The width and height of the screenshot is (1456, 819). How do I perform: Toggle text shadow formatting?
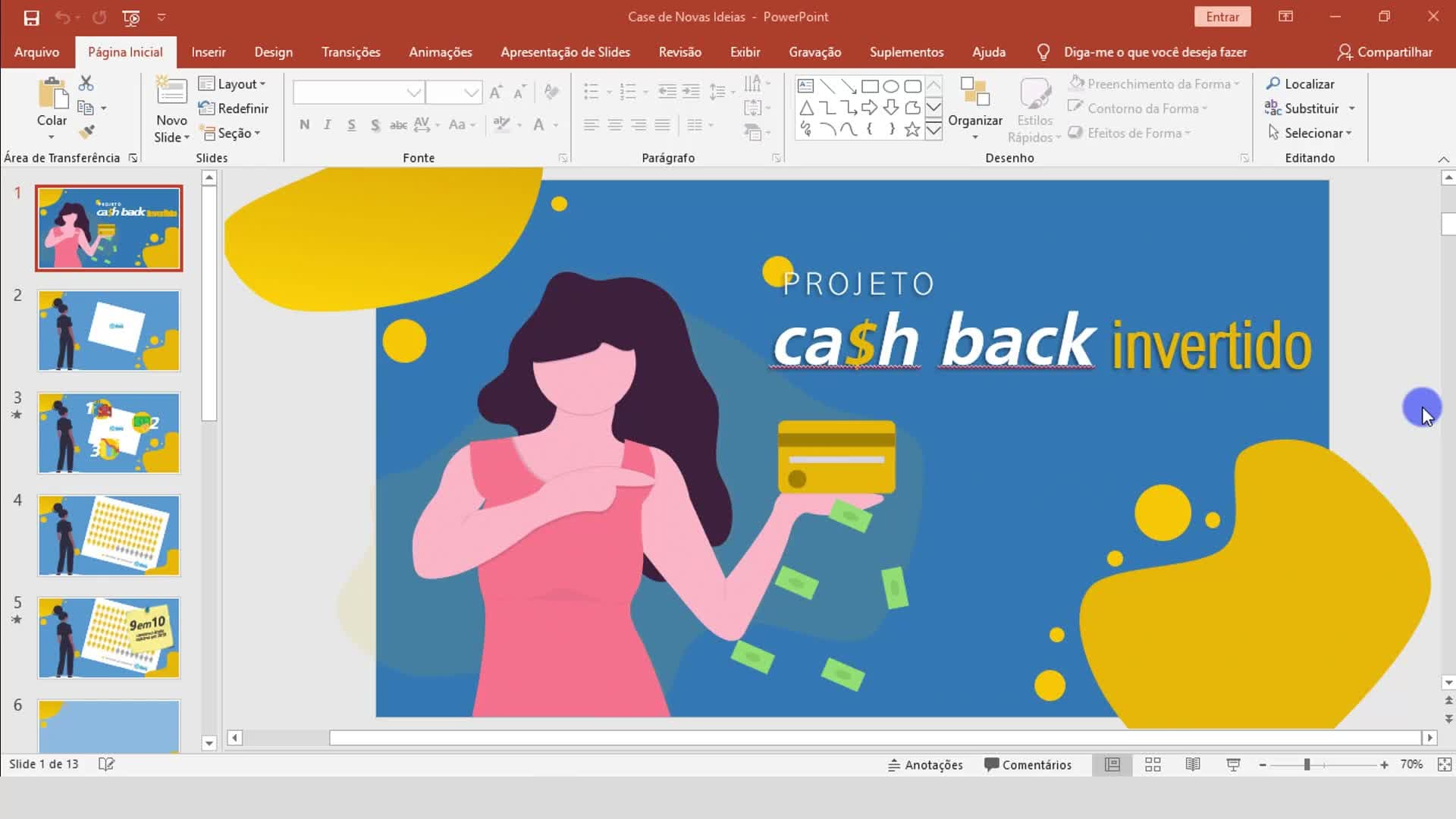(375, 124)
